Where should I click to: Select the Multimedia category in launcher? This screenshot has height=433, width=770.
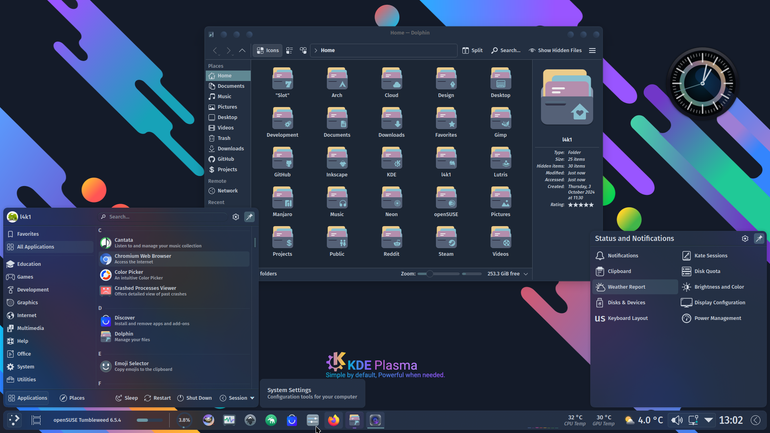click(x=49, y=328)
